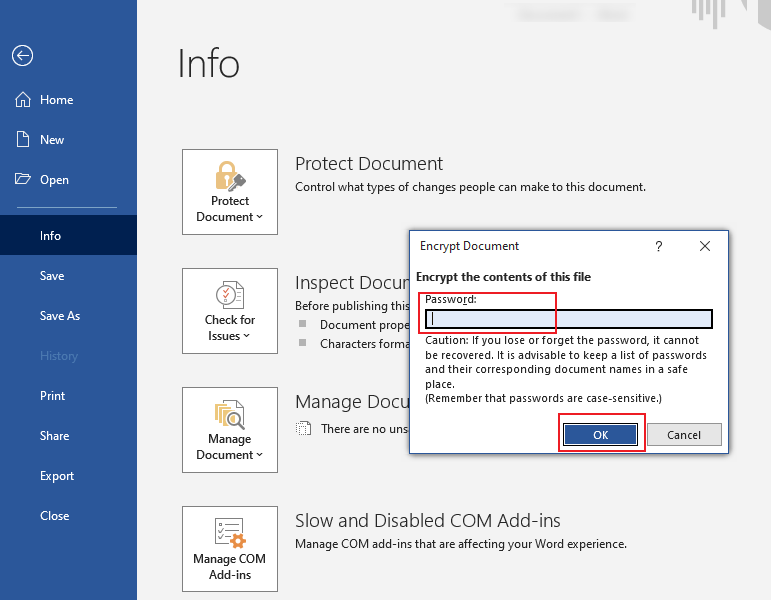Go to the Share page

tap(68, 436)
